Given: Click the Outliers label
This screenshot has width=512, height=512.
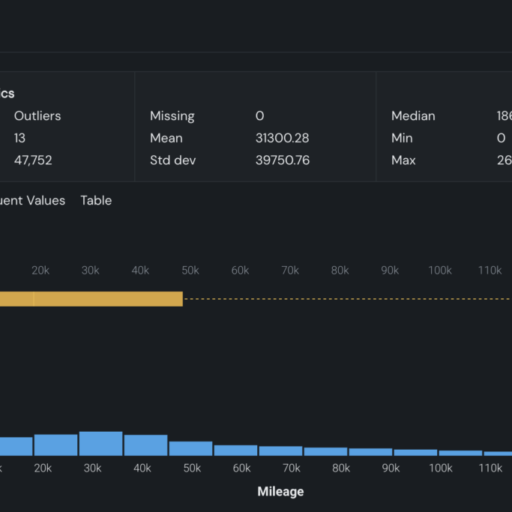Looking at the screenshot, I should click(x=37, y=116).
